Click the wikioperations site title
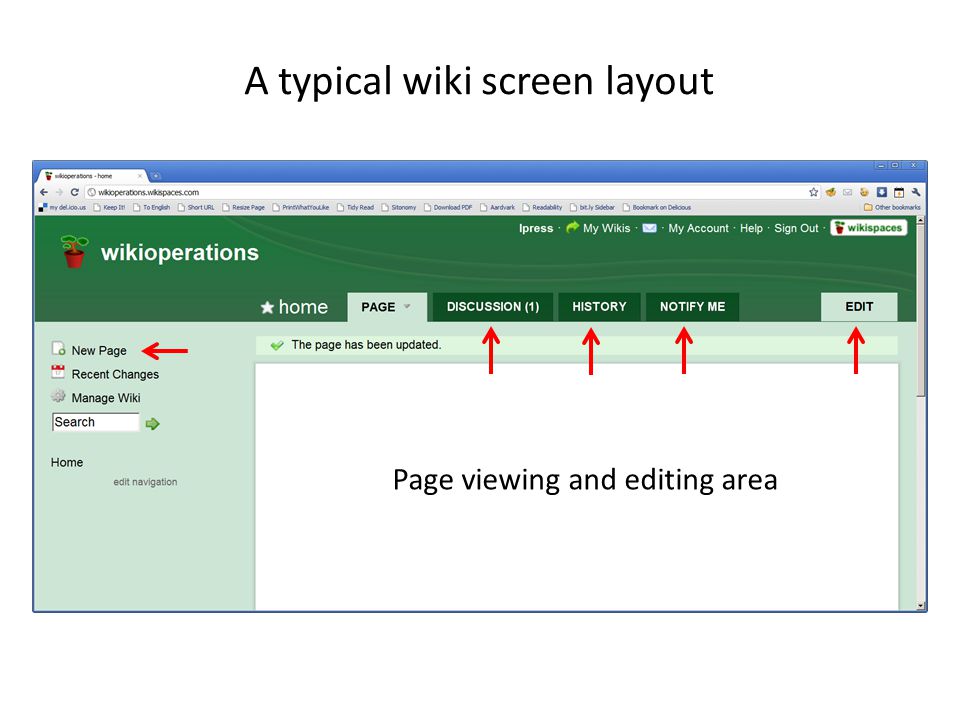The width and height of the screenshot is (960, 720). coord(180,252)
